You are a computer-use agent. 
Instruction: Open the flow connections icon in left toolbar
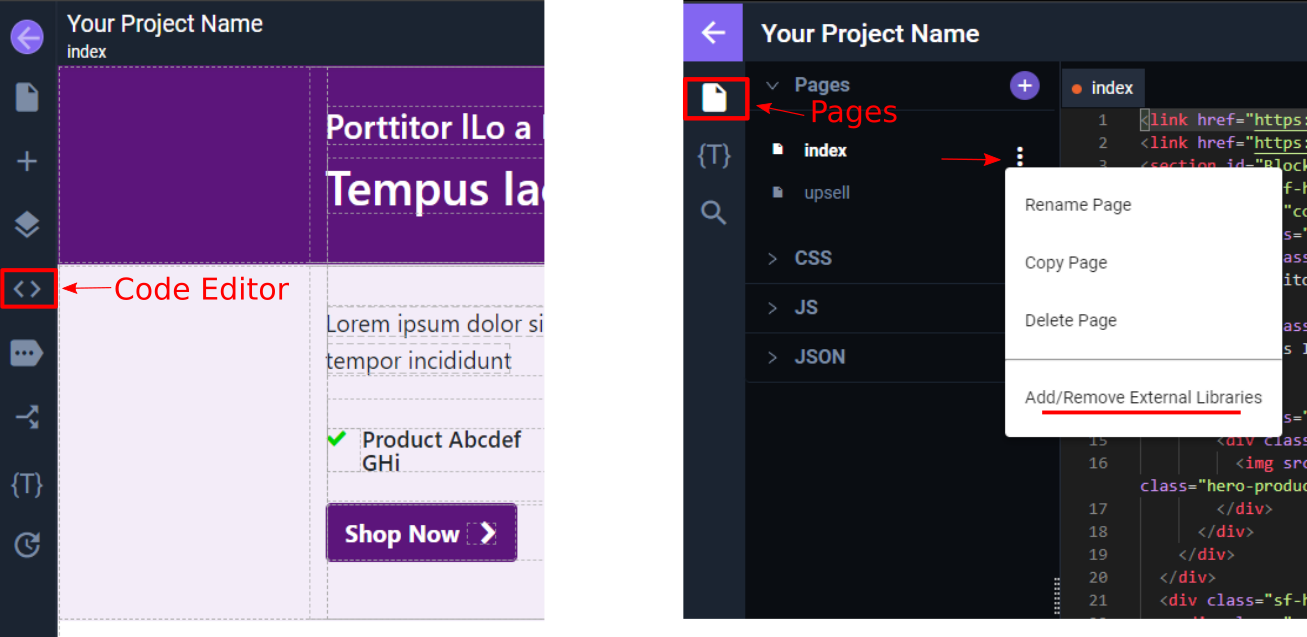pyautogui.click(x=27, y=417)
